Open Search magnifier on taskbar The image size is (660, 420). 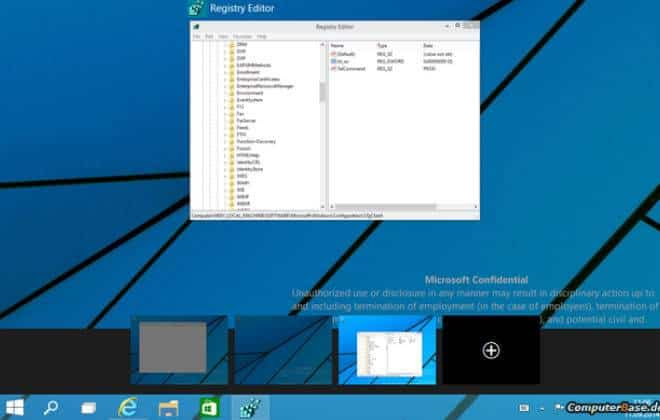pos(51,407)
